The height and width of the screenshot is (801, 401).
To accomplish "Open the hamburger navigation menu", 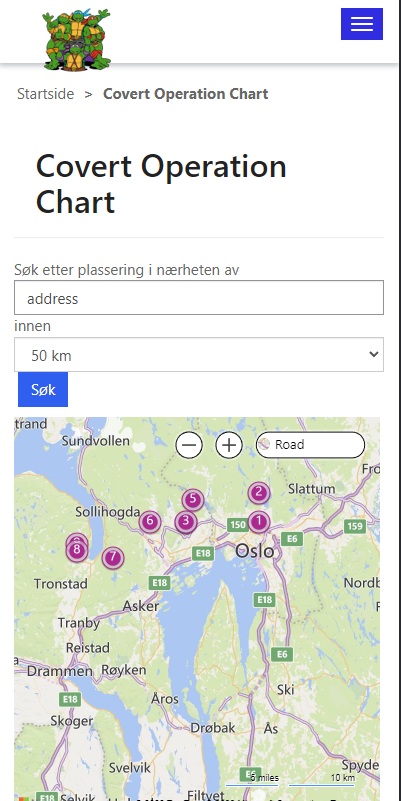I will coord(362,24).
